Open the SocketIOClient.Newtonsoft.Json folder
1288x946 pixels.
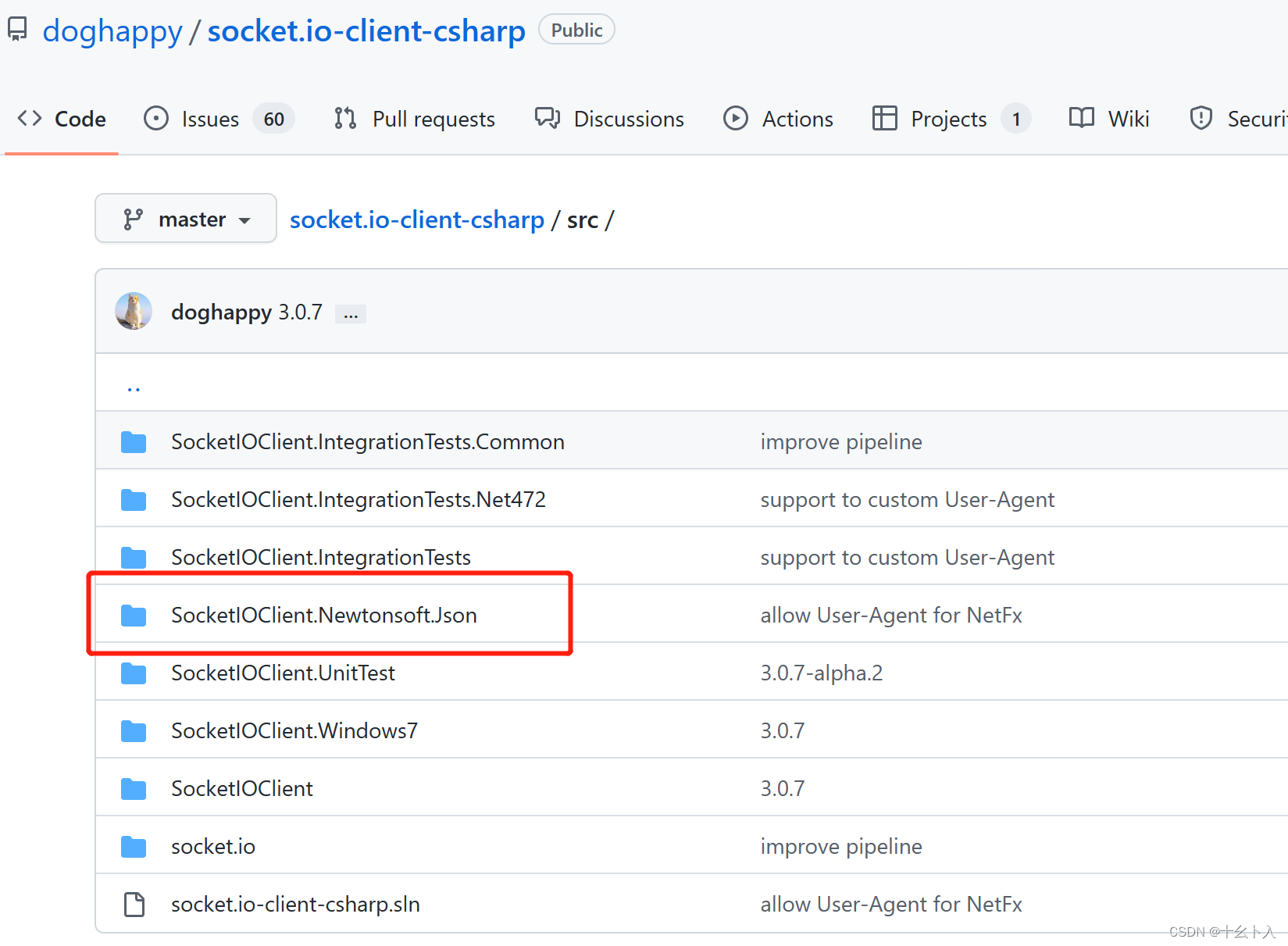pos(324,615)
